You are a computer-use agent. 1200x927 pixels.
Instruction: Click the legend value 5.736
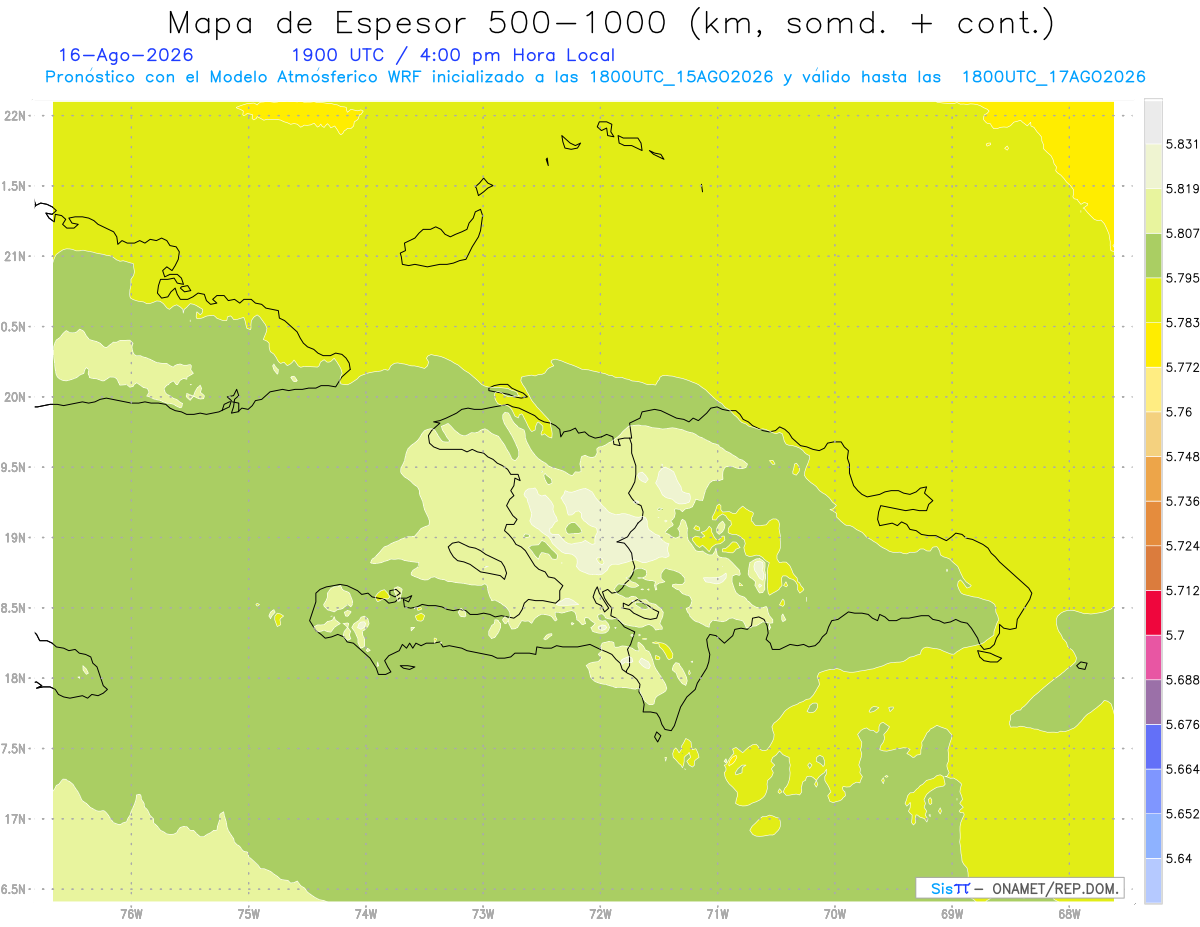(1182, 501)
